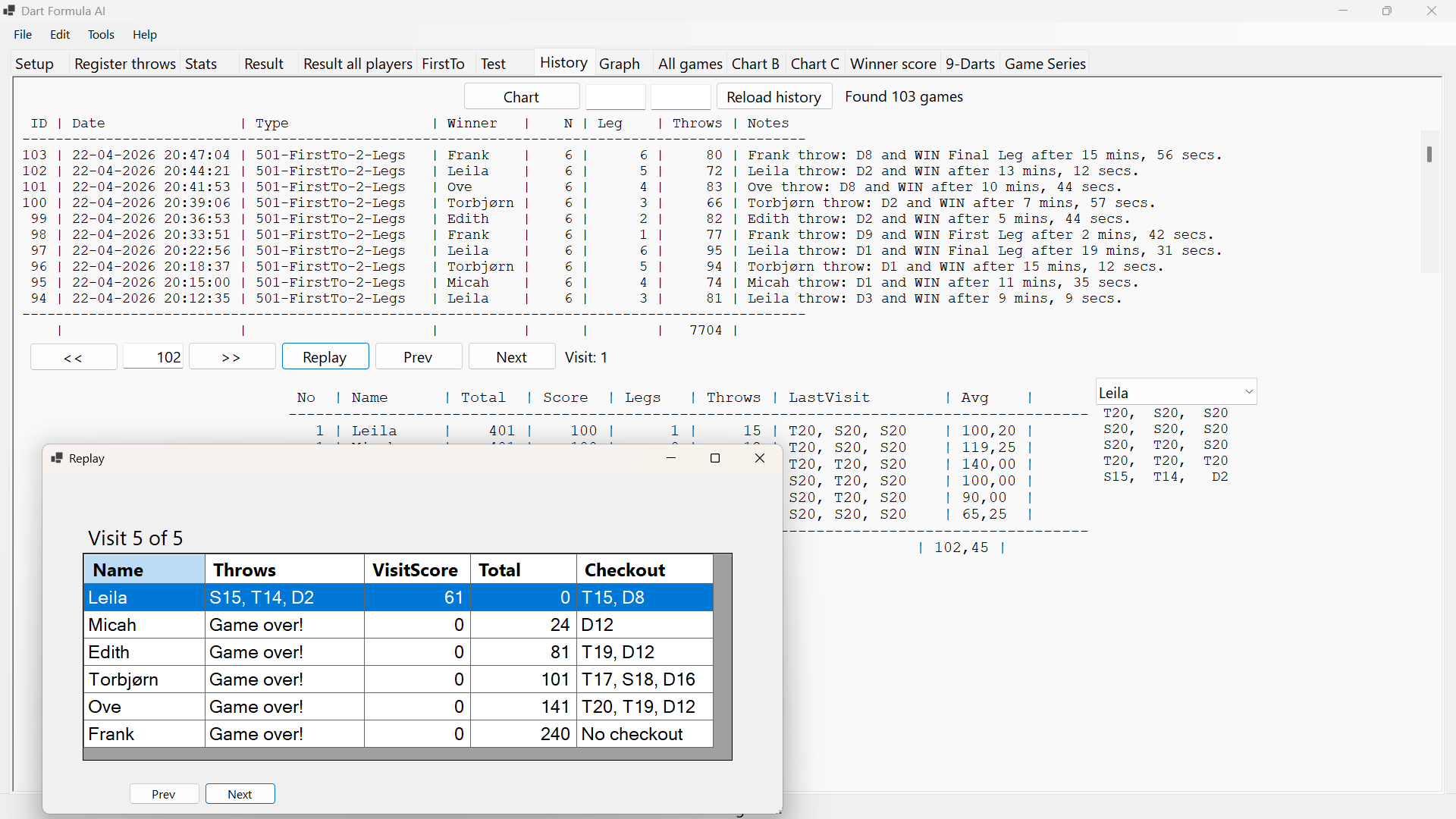The width and height of the screenshot is (1456, 819).
Task: Go to previous game with << button
Action: 74,357
